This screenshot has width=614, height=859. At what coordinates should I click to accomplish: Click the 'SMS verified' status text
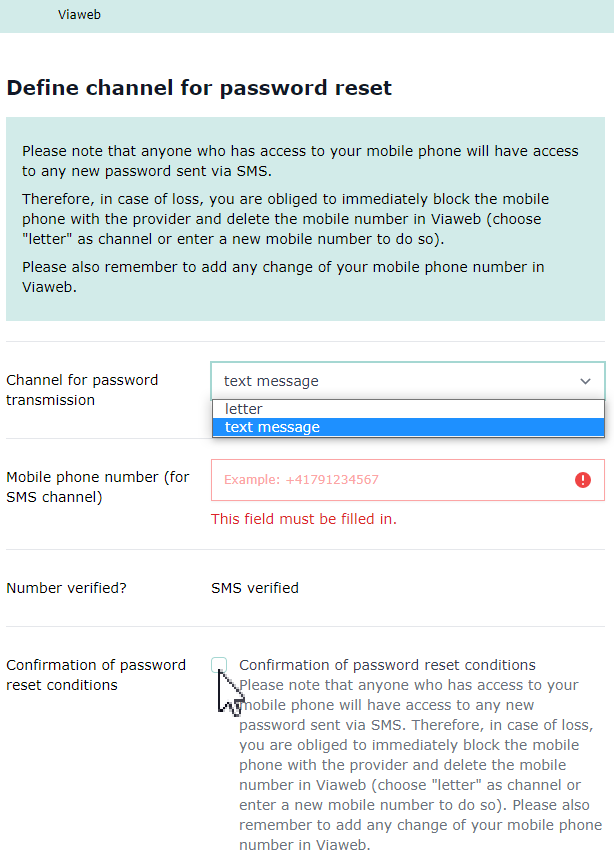coord(255,588)
